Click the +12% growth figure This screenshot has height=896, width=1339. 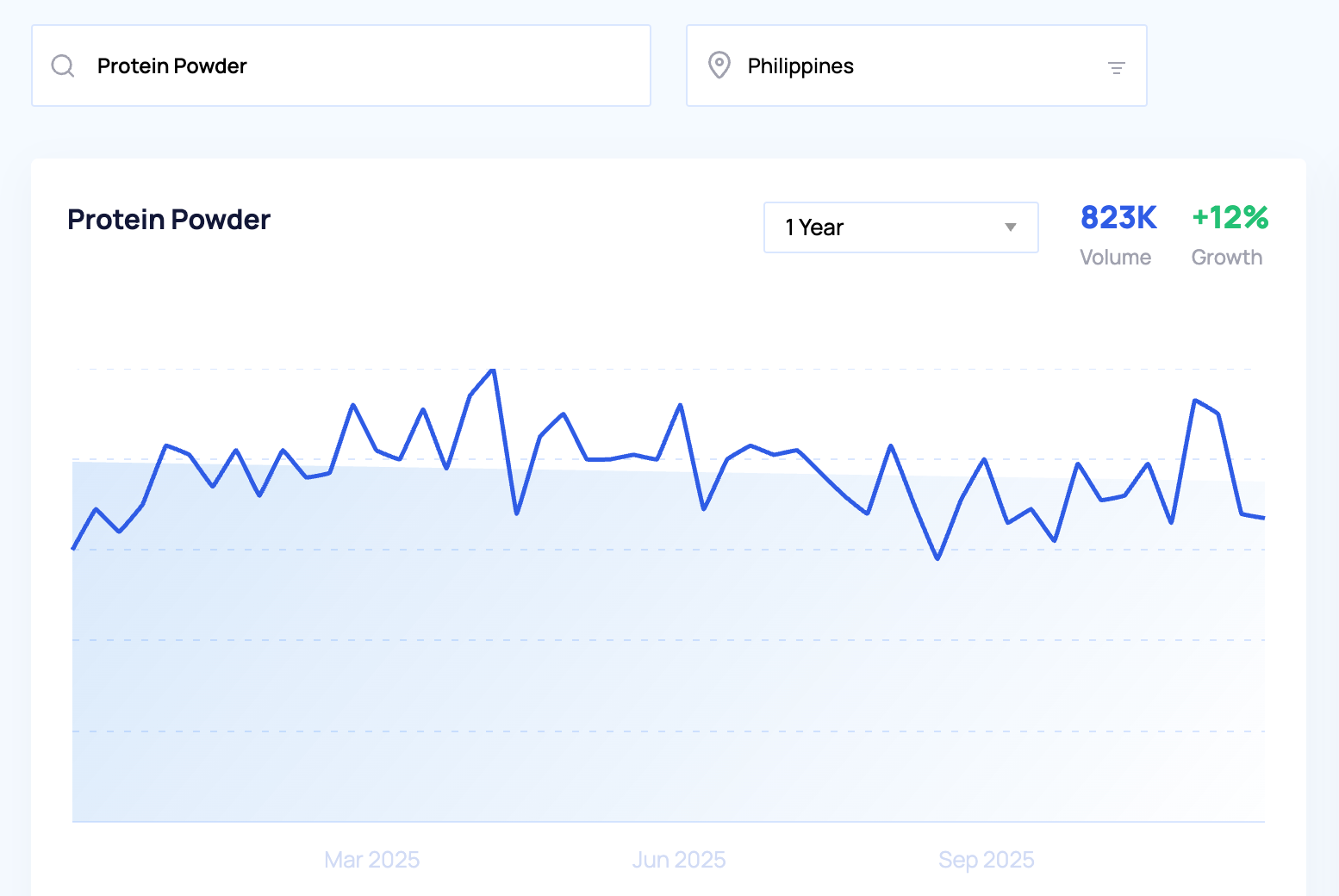pyautogui.click(x=1230, y=218)
